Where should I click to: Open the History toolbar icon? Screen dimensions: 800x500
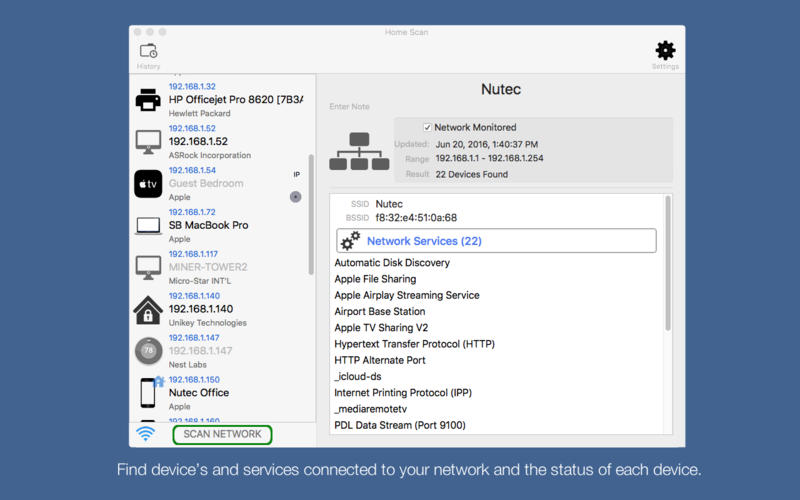148,51
